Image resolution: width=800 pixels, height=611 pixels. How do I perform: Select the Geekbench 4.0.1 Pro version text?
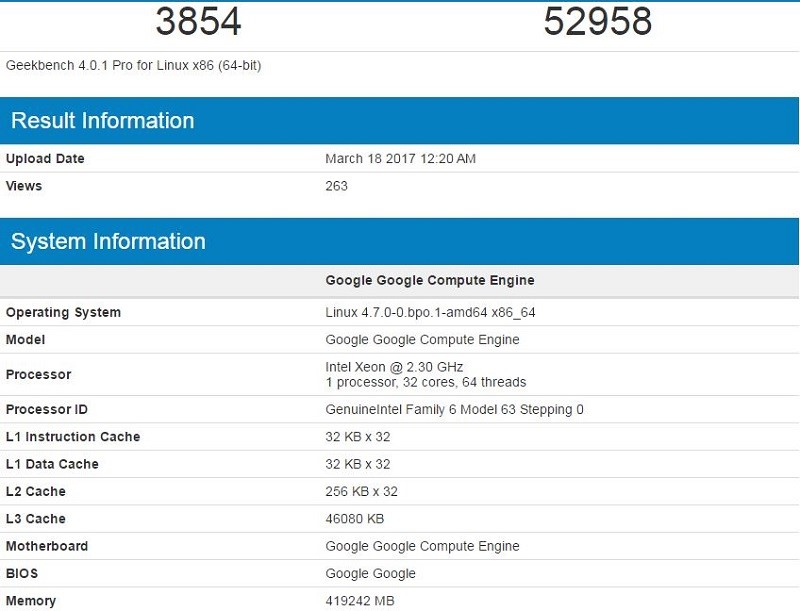tap(134, 65)
